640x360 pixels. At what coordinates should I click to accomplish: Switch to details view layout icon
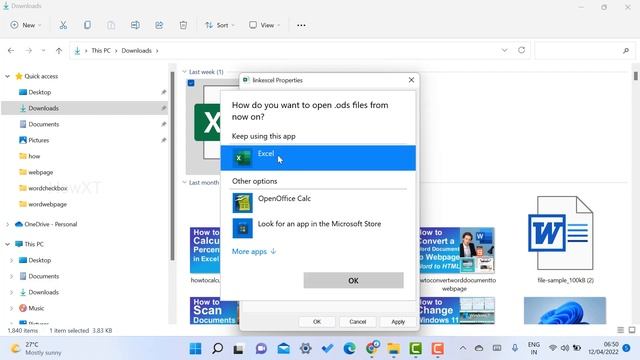click(620, 330)
